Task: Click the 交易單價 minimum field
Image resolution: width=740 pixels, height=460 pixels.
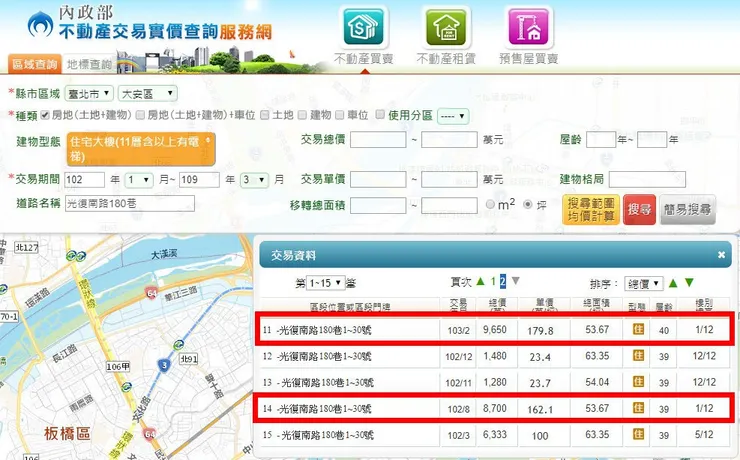Action: click(x=378, y=179)
